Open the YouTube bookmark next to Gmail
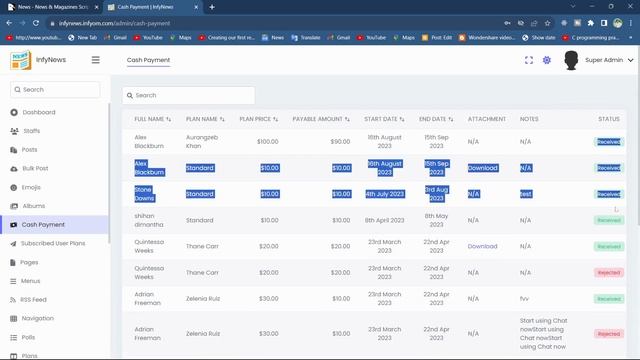This screenshot has height=360, width=640. (x=149, y=38)
